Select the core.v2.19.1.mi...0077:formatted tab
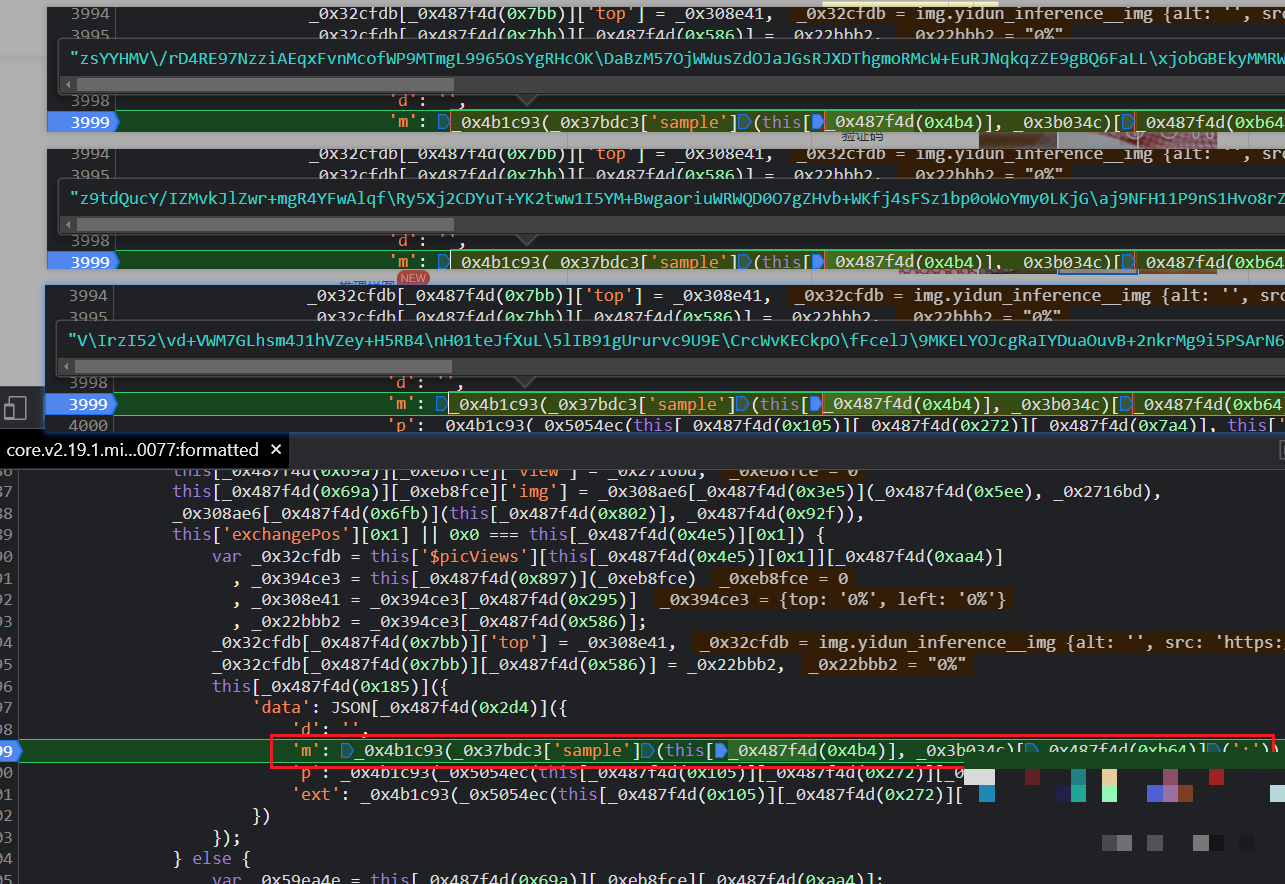The width and height of the screenshot is (1285, 884). pos(132,449)
